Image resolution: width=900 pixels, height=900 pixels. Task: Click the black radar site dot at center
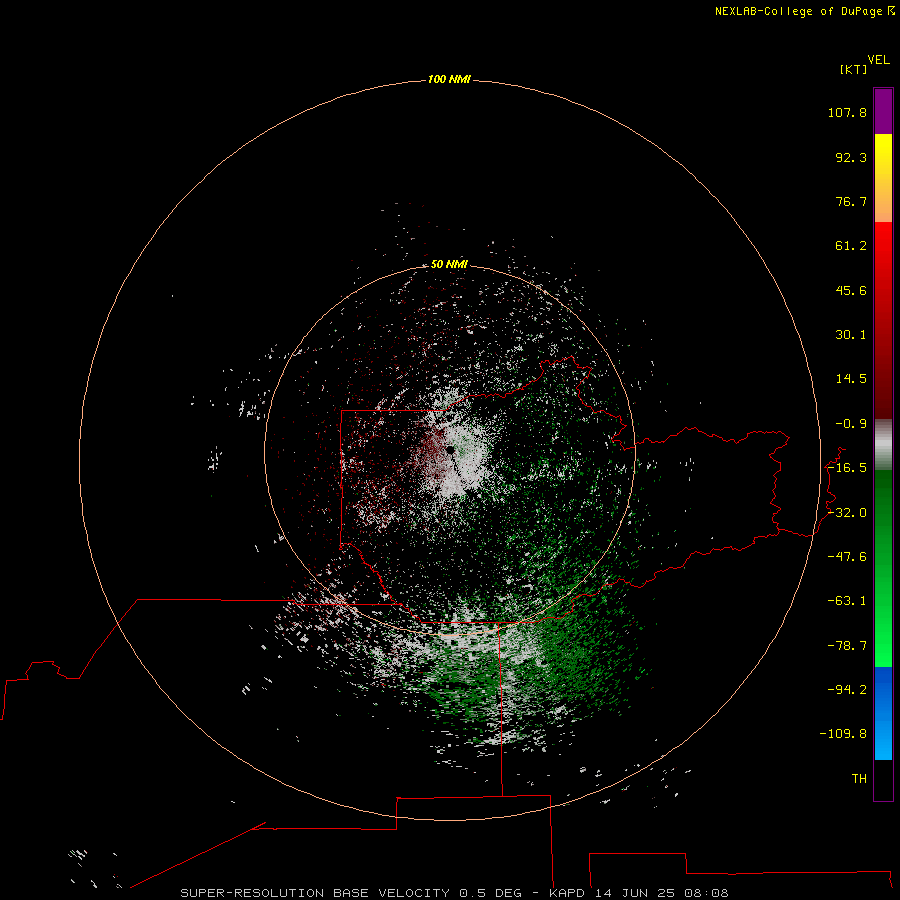(450, 450)
